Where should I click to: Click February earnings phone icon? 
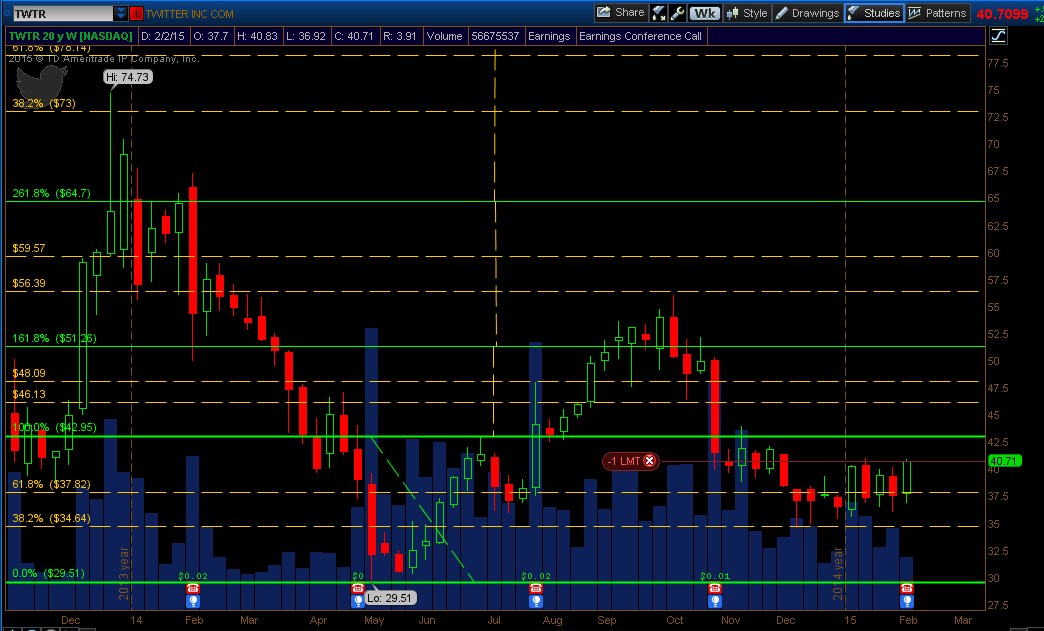tap(192, 588)
